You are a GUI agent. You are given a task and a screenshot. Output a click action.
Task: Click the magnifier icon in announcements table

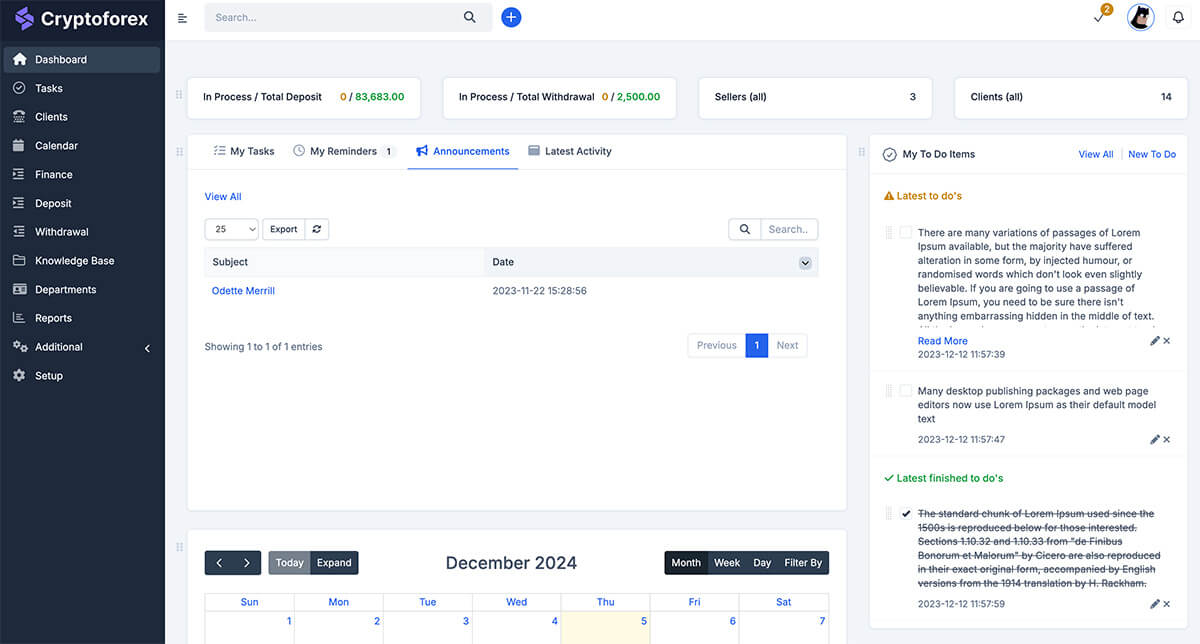tap(745, 229)
